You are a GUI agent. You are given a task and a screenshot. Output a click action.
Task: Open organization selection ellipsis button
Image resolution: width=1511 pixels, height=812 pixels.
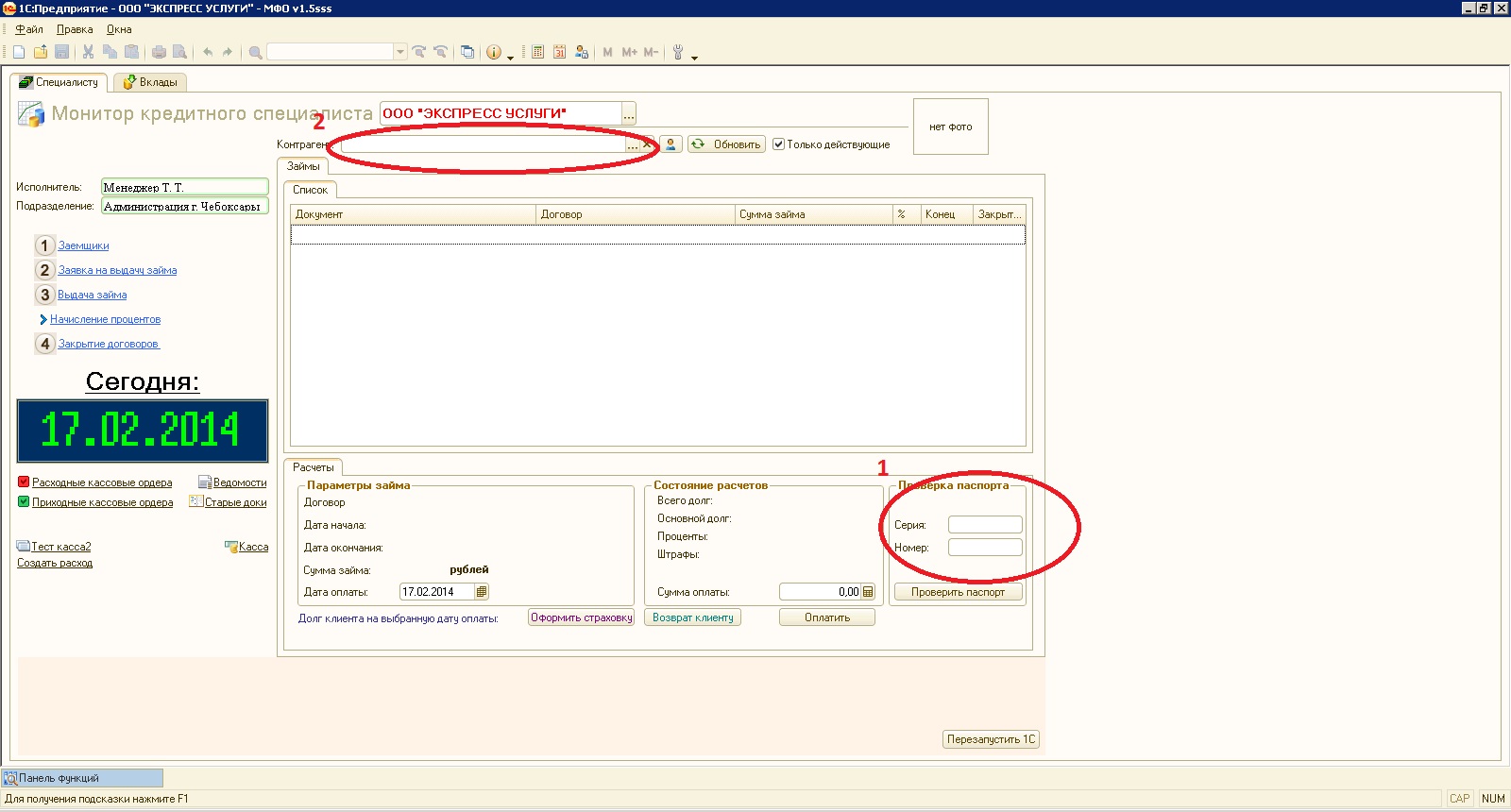coord(629,113)
